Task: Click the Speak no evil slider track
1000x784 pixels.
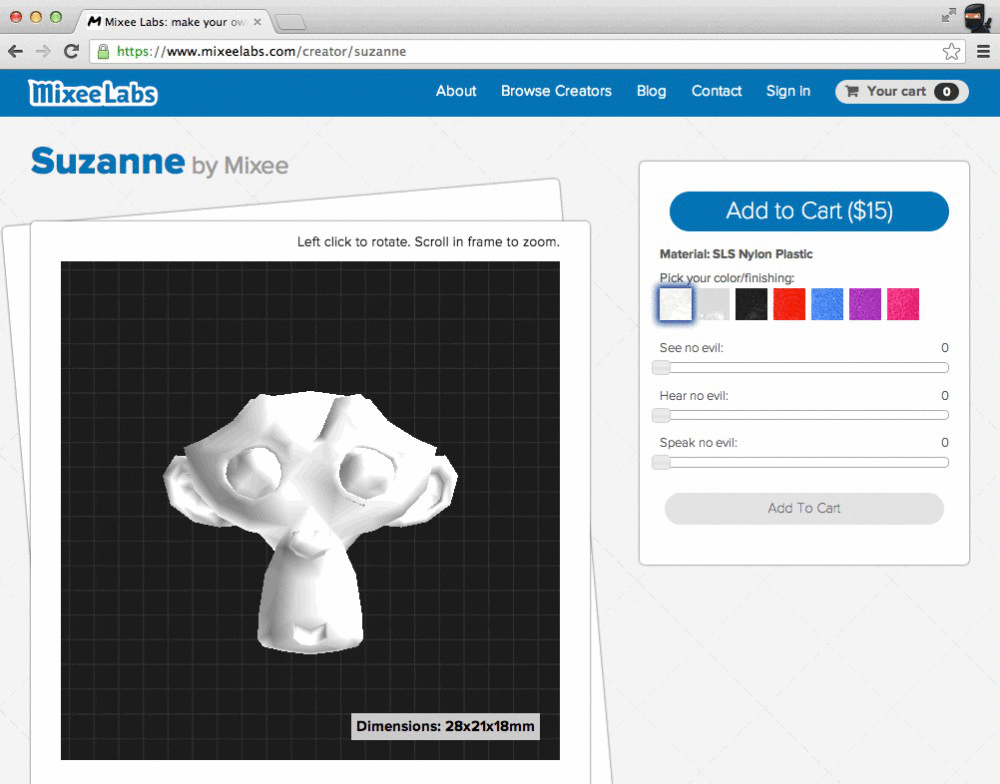Action: (x=804, y=462)
